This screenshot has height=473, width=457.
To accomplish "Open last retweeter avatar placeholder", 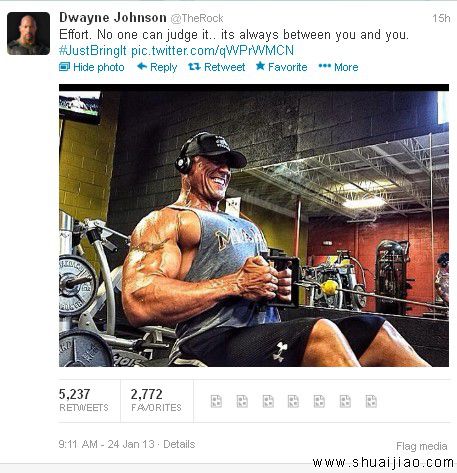I will click(x=371, y=401).
